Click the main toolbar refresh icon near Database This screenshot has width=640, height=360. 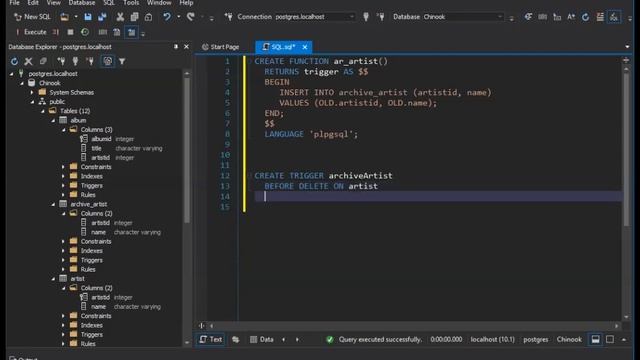click(585, 17)
